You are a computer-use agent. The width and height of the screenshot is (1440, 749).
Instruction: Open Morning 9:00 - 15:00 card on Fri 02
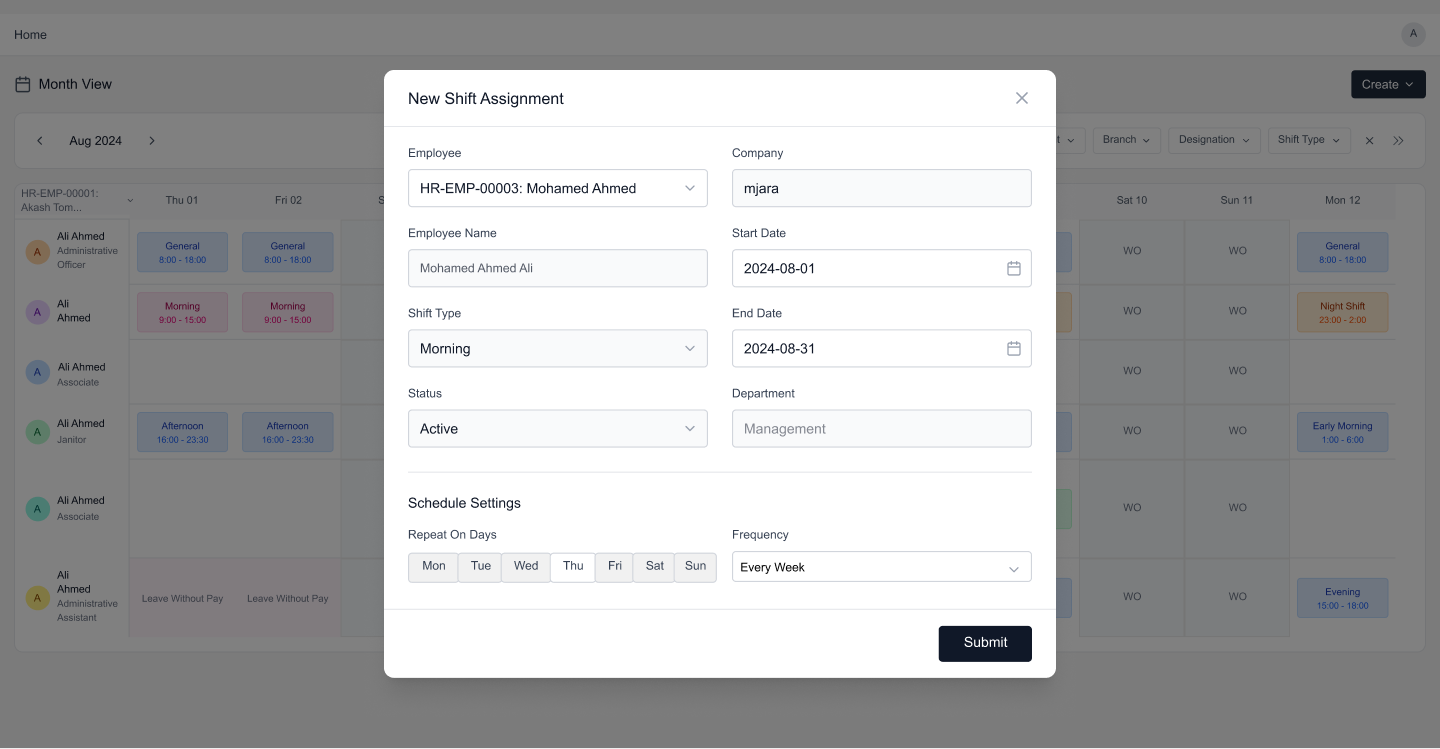[287, 312]
